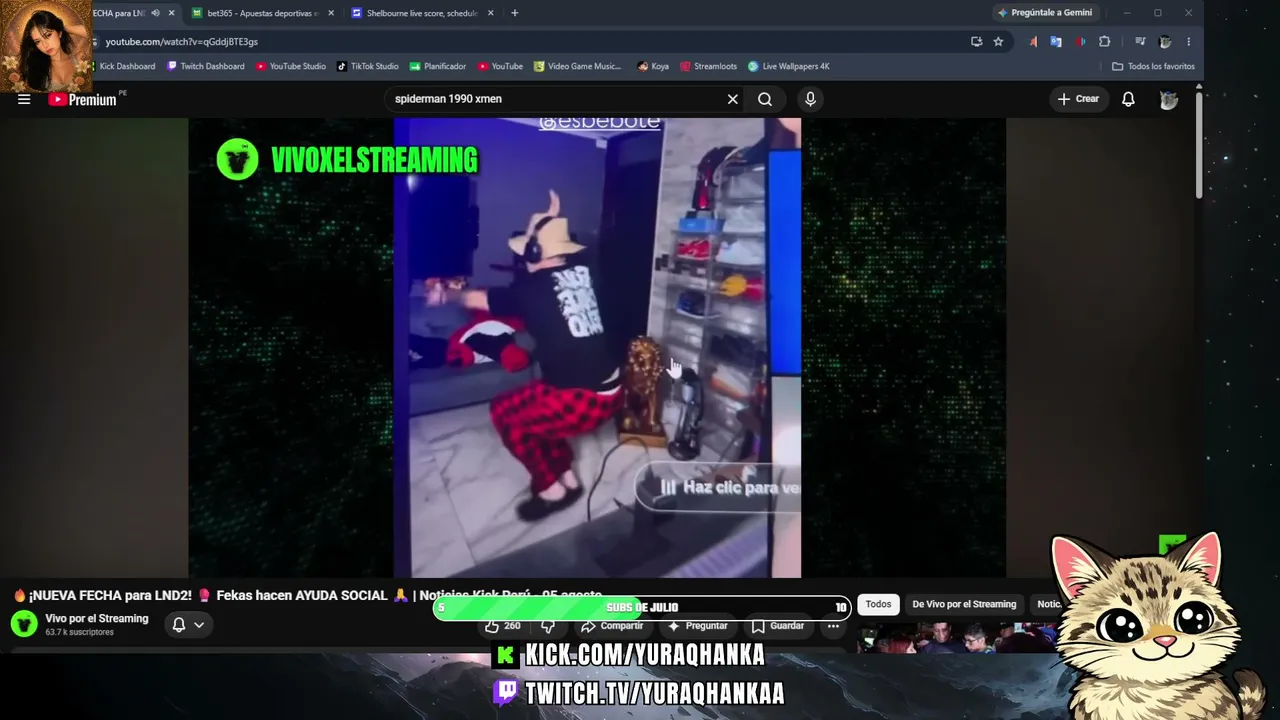Open more actions three-dot menu below video
Screen dimensions: 1280x720
click(833, 626)
